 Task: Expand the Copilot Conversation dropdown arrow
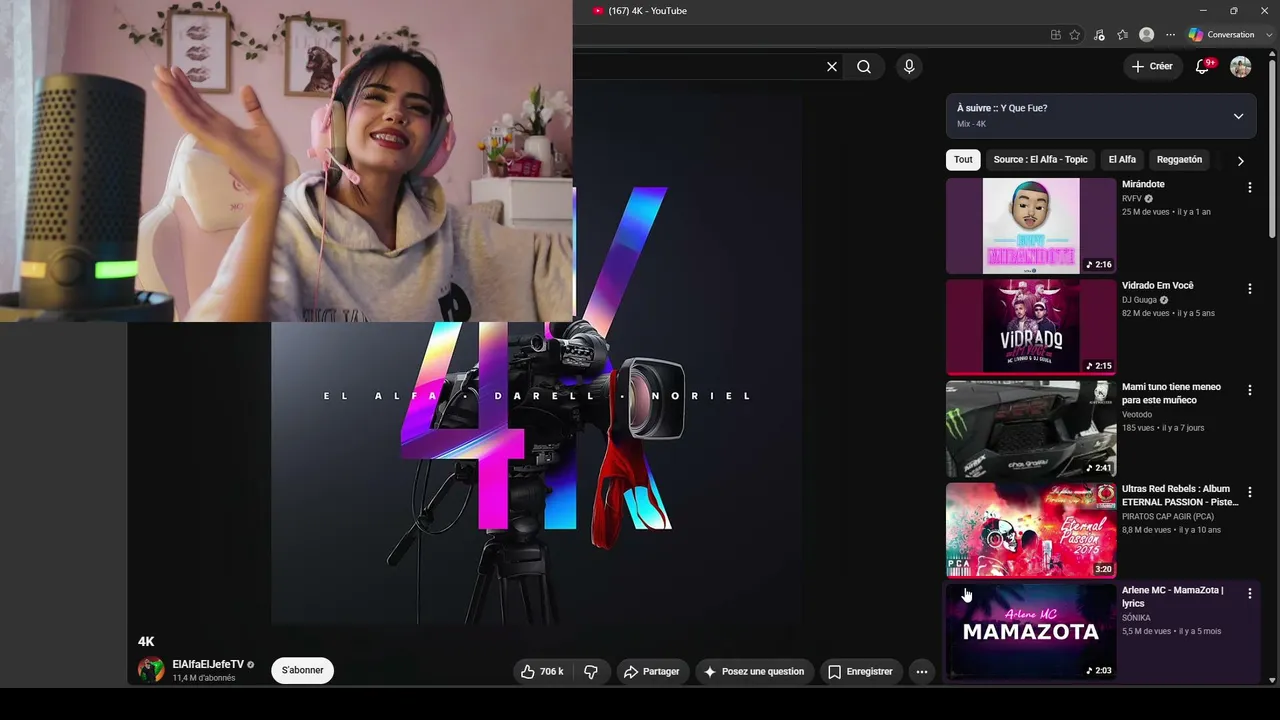[x=1269, y=35]
